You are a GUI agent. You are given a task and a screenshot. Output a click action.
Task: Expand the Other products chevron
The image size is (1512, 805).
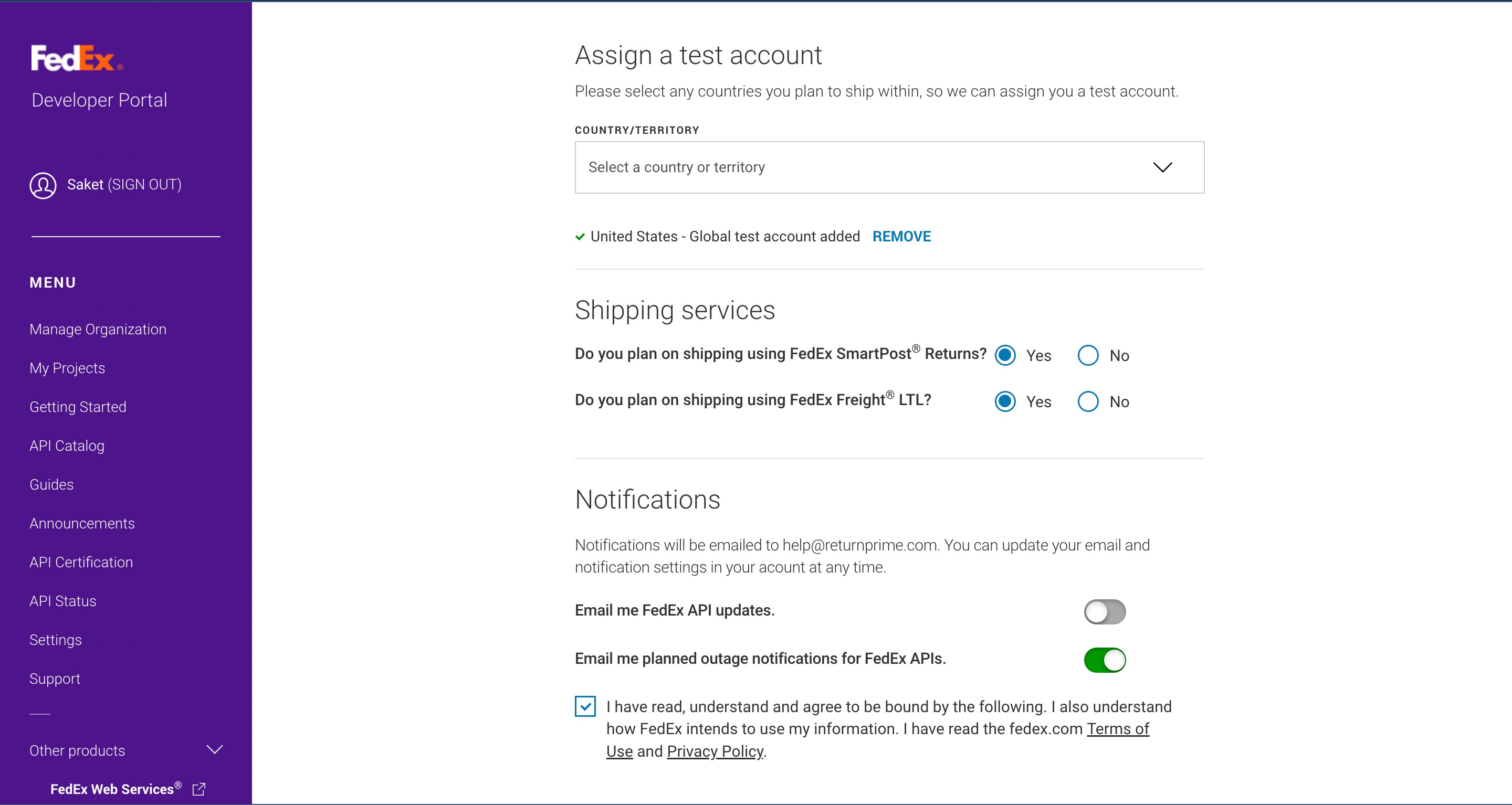coord(215,750)
